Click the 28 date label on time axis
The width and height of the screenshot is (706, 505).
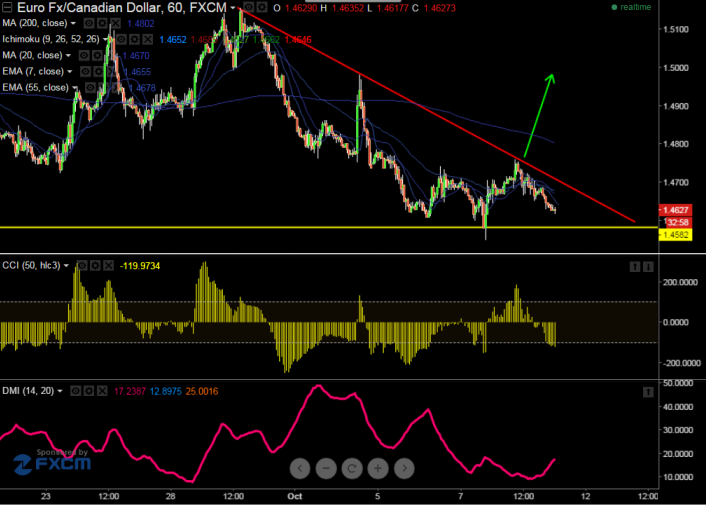click(170, 496)
